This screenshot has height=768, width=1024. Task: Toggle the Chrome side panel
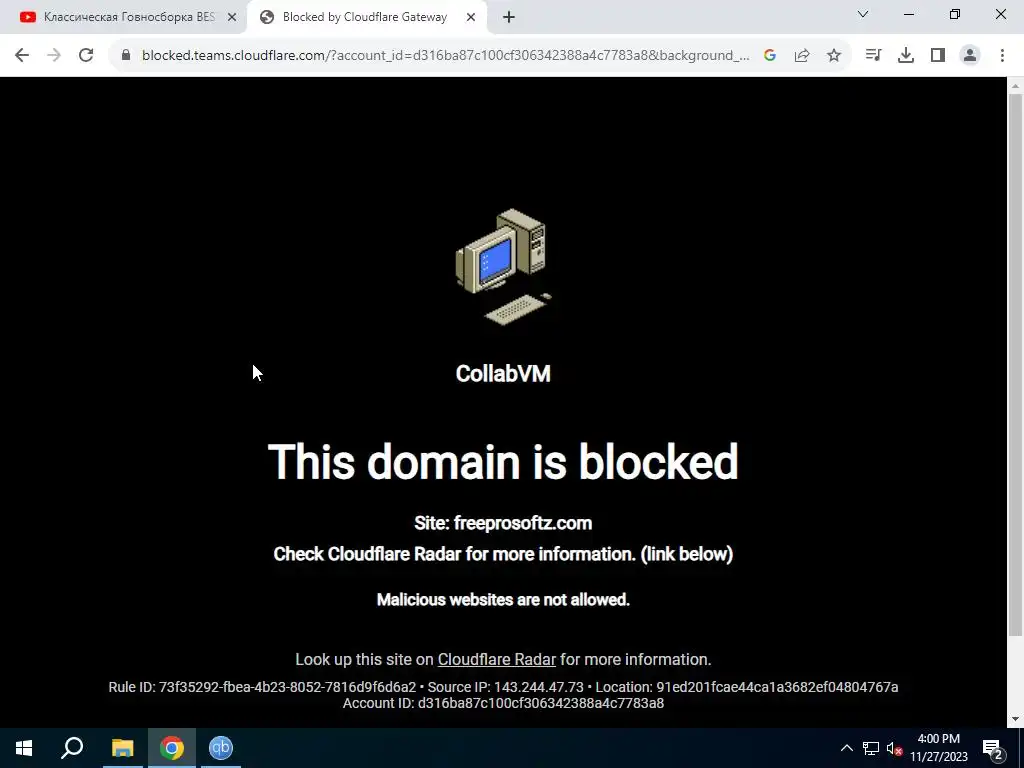[938, 56]
